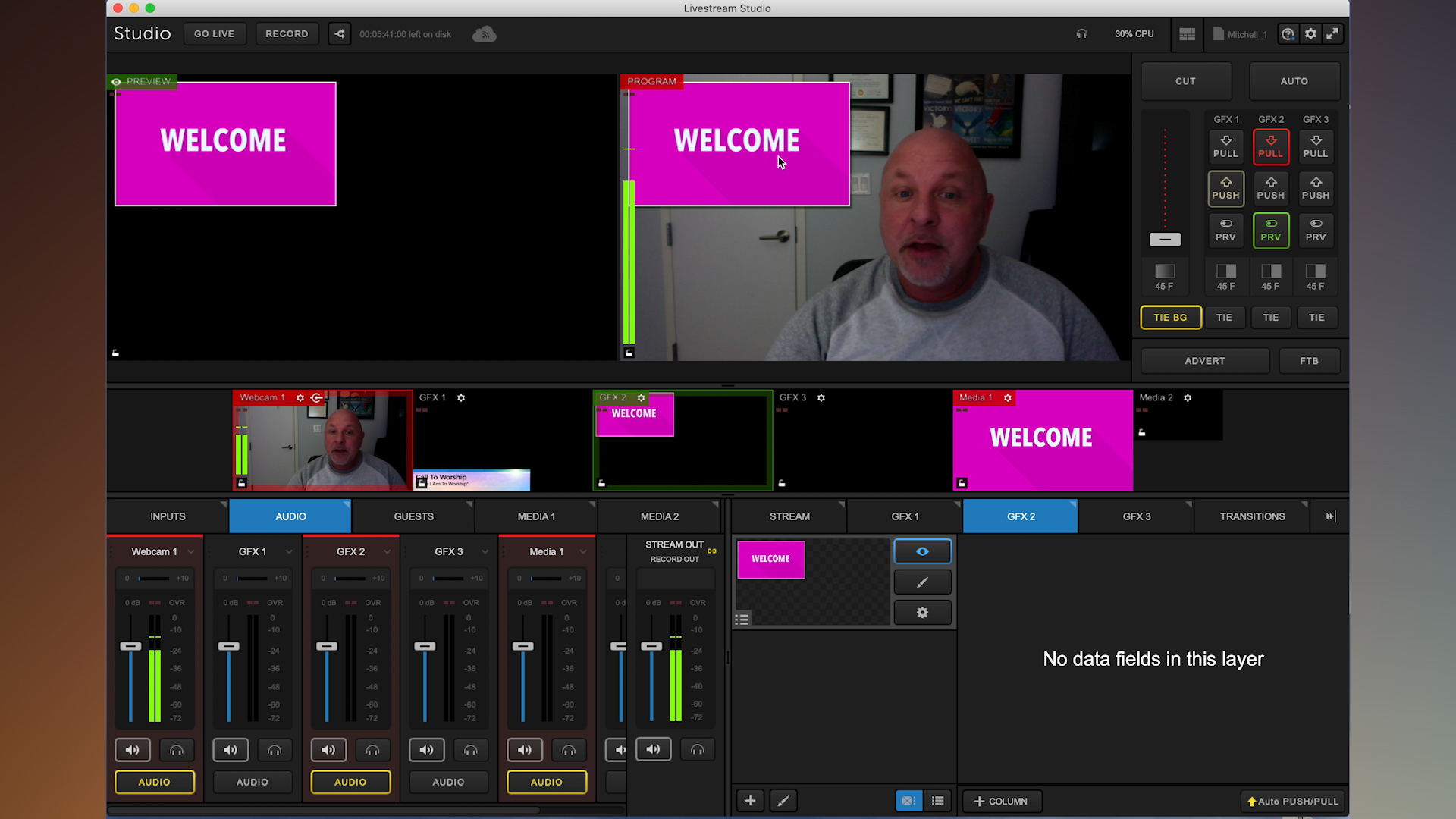
Task: Open the help icon in the top bar
Action: point(1288,34)
